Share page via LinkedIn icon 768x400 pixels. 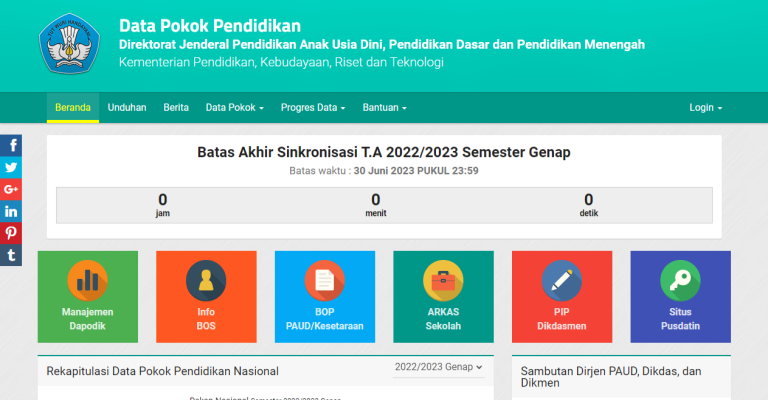click(x=11, y=212)
